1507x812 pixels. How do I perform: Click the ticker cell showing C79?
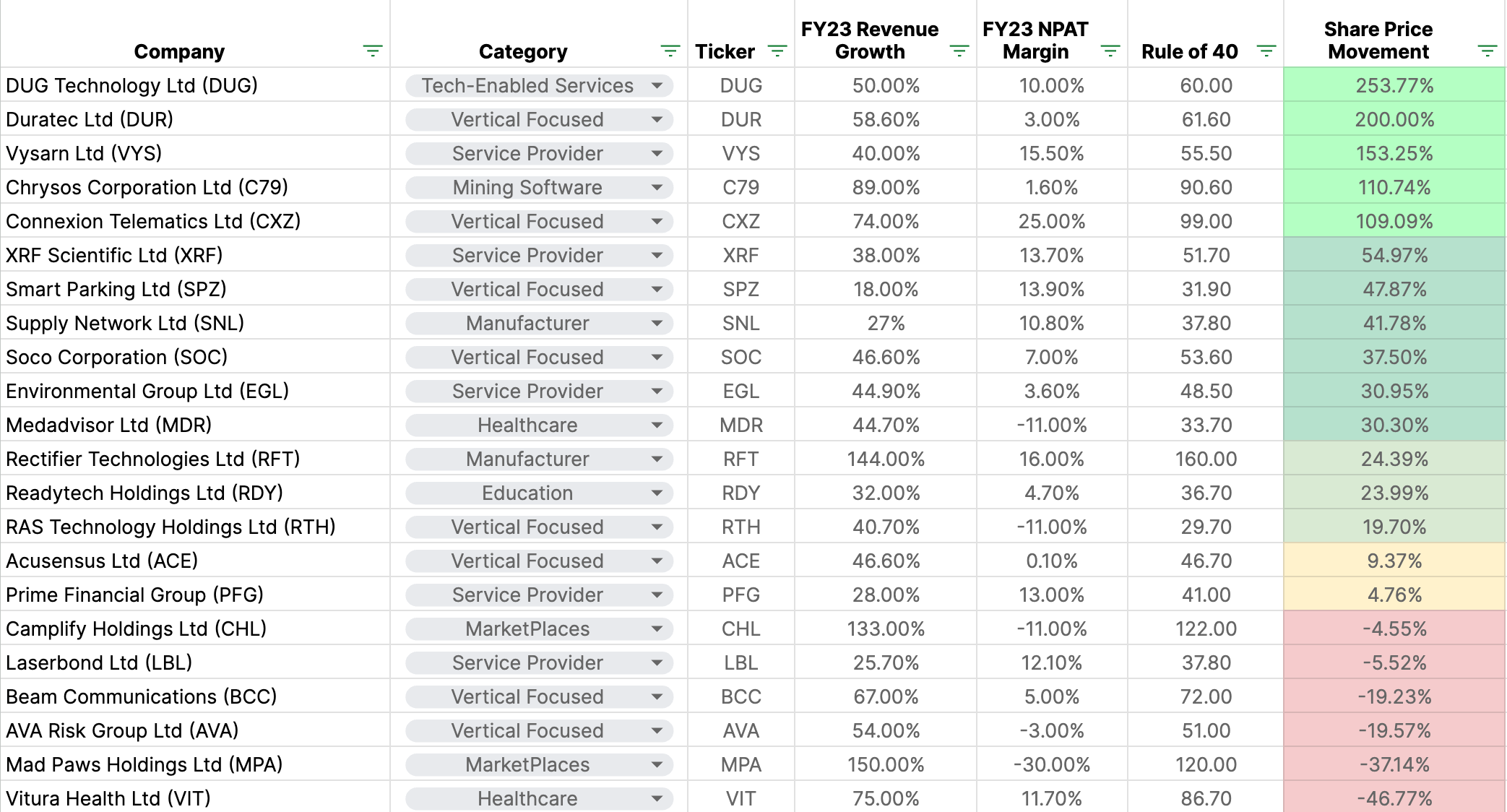click(741, 187)
